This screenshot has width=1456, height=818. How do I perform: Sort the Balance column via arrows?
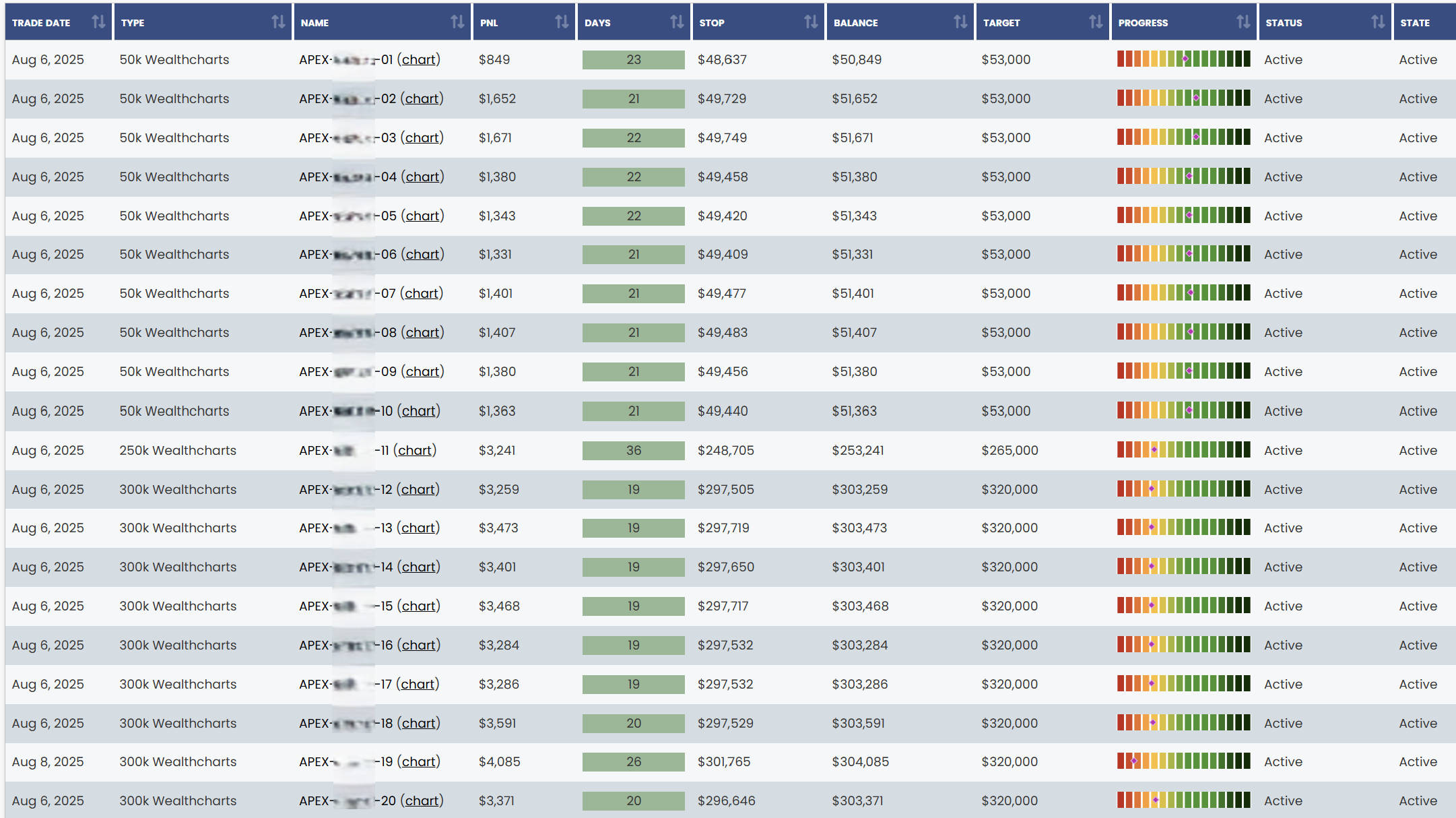pos(960,22)
